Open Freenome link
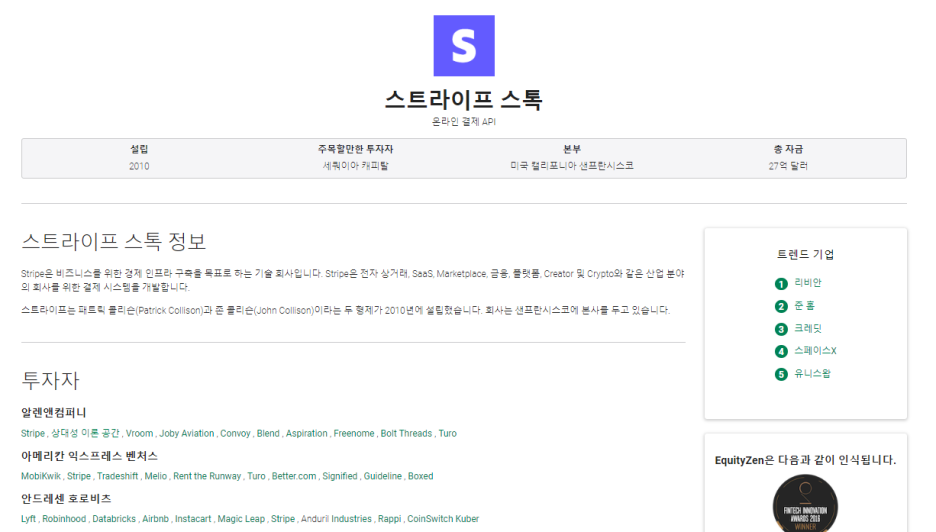The width and height of the screenshot is (936, 532). click(354, 433)
